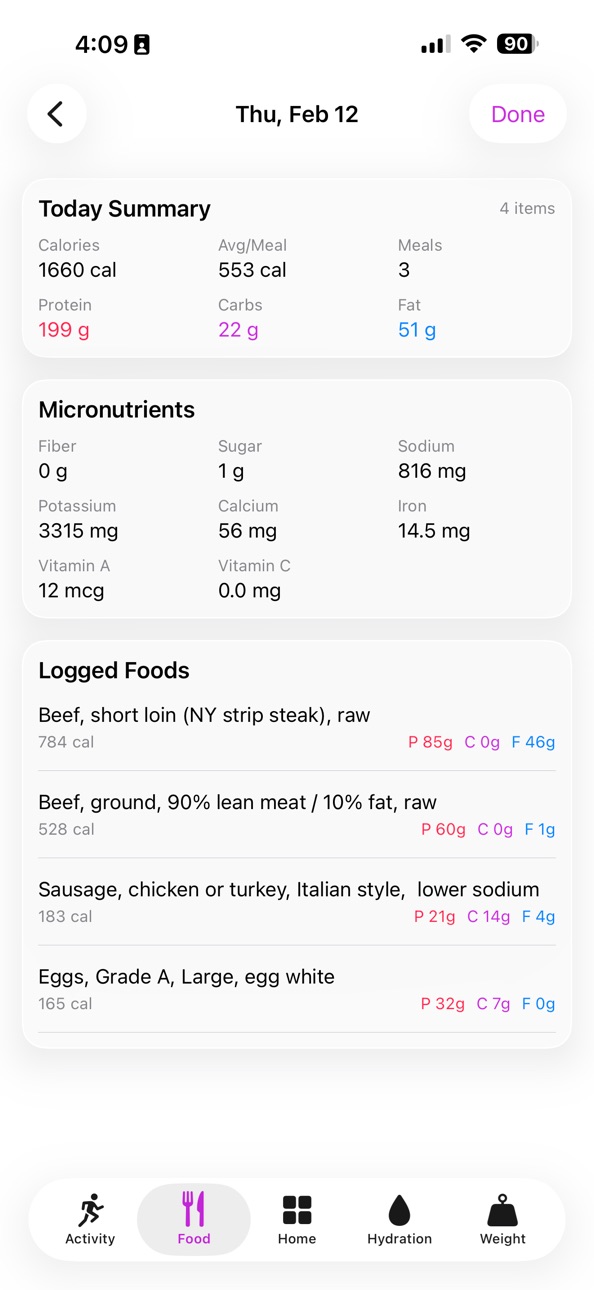Screen dimensions: 594x1290
Task: Tap the Fat 51 g value
Action: point(417,330)
